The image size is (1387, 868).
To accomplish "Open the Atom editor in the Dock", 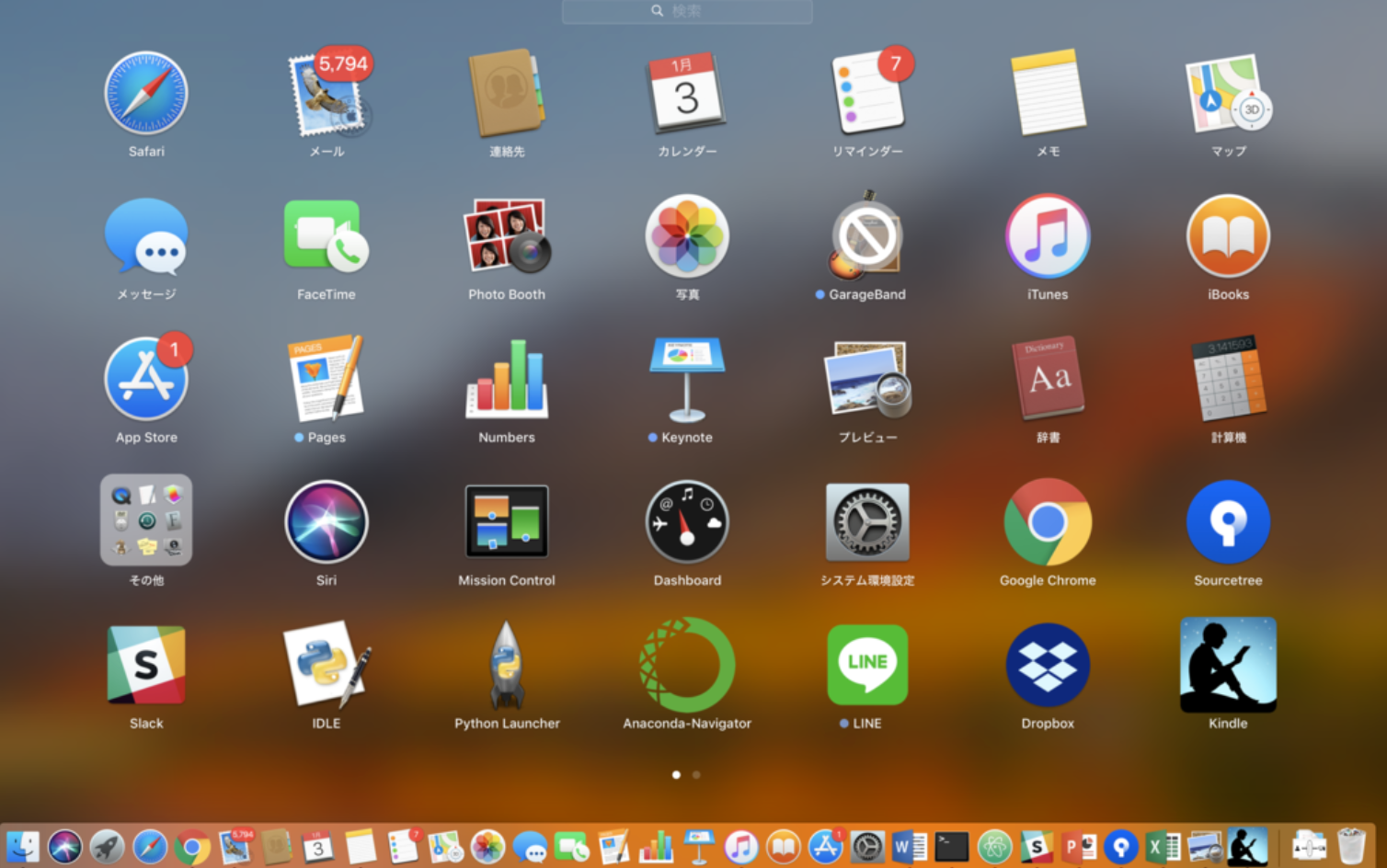I will 994,846.
